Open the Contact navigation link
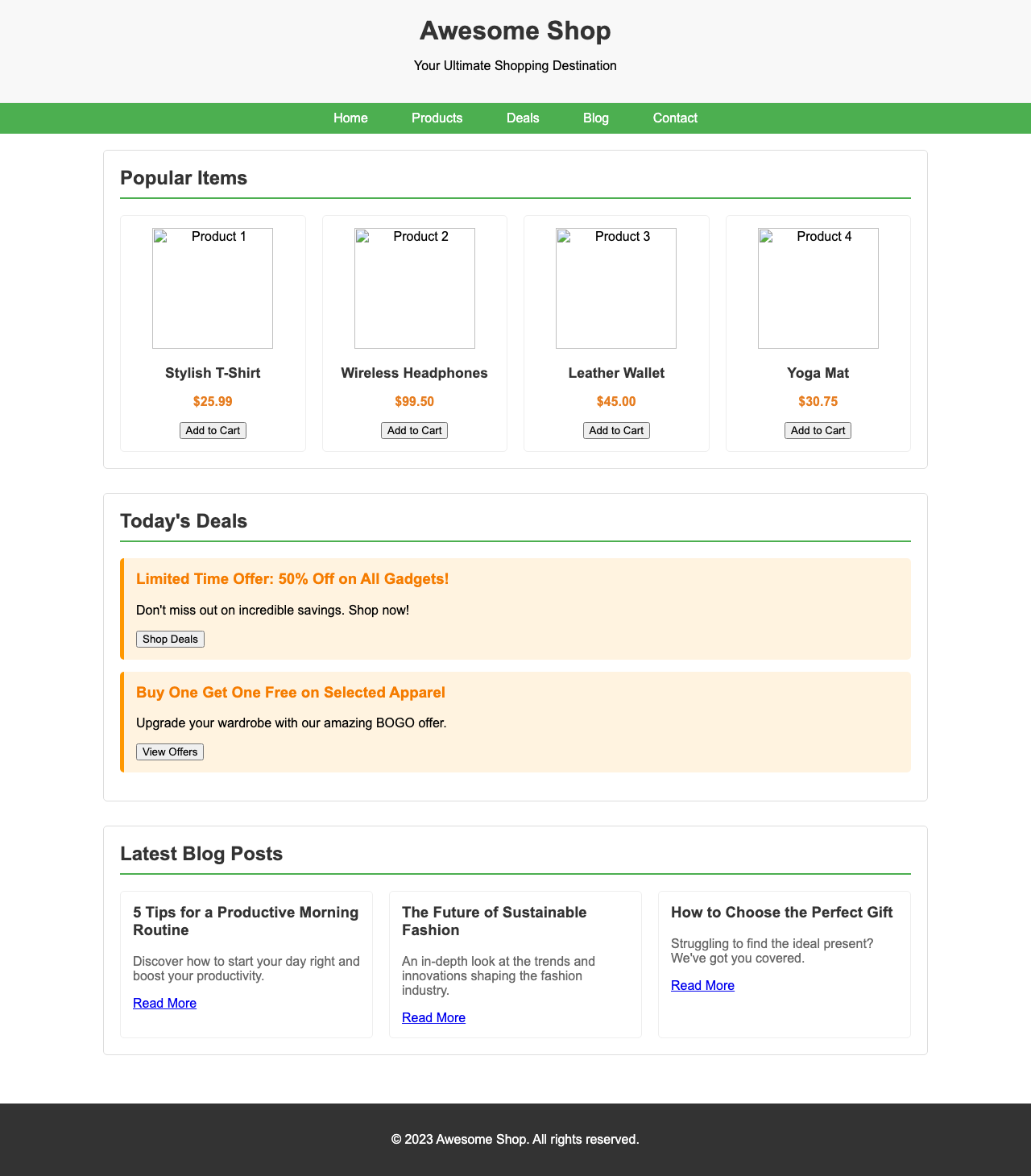The width and height of the screenshot is (1031, 1176). click(x=675, y=118)
